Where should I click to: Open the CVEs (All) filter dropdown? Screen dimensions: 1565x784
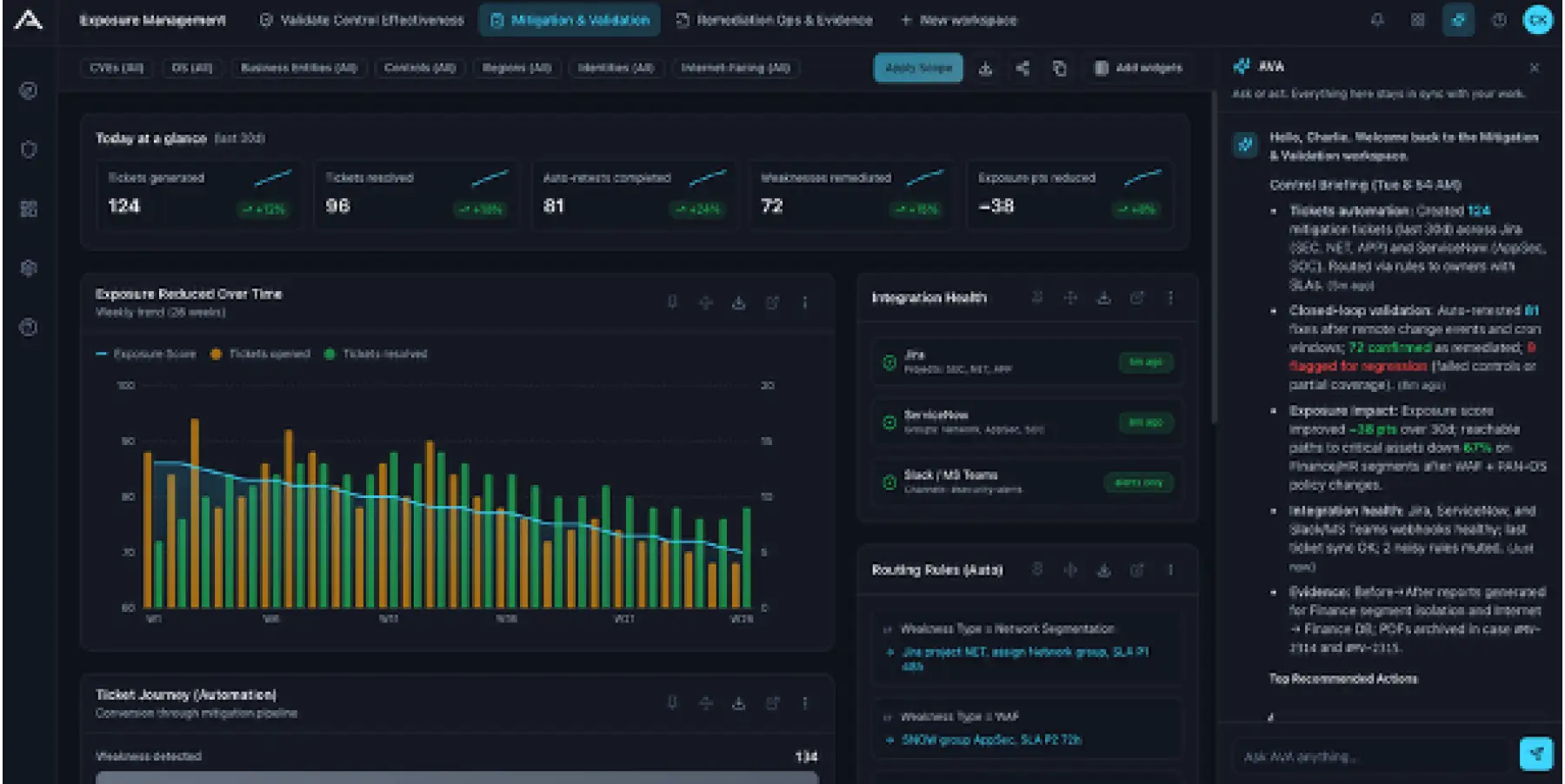117,68
